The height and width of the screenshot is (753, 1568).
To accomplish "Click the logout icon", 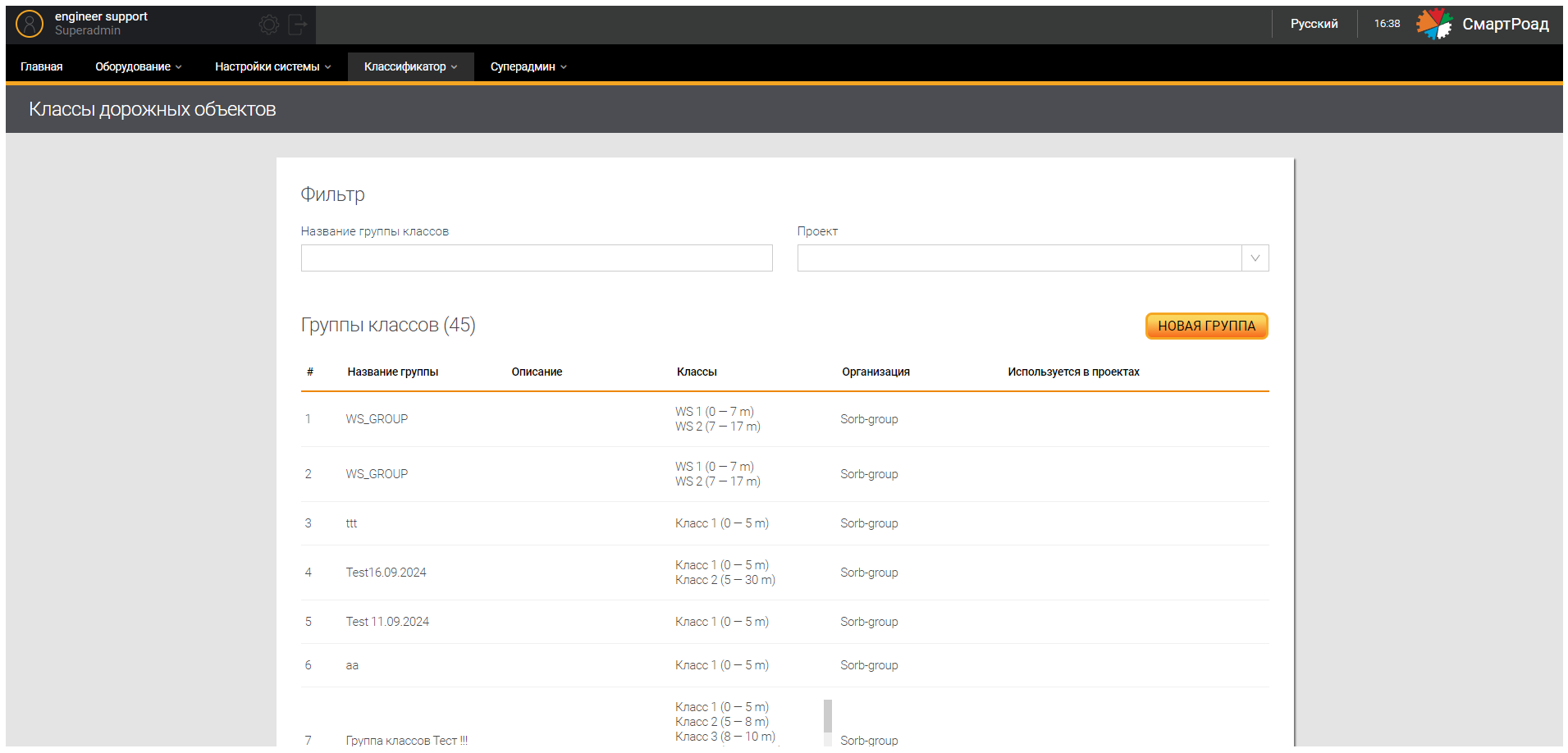I will click(298, 25).
